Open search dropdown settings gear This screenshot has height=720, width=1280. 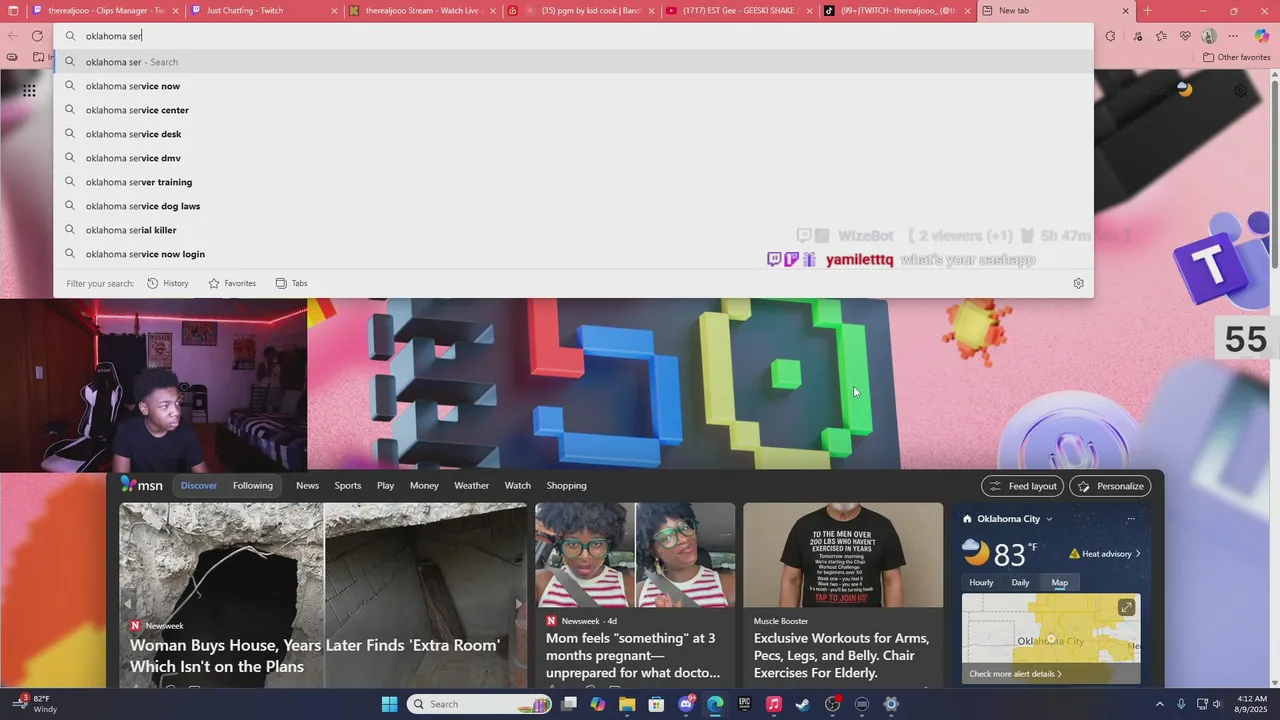pyautogui.click(x=1078, y=283)
